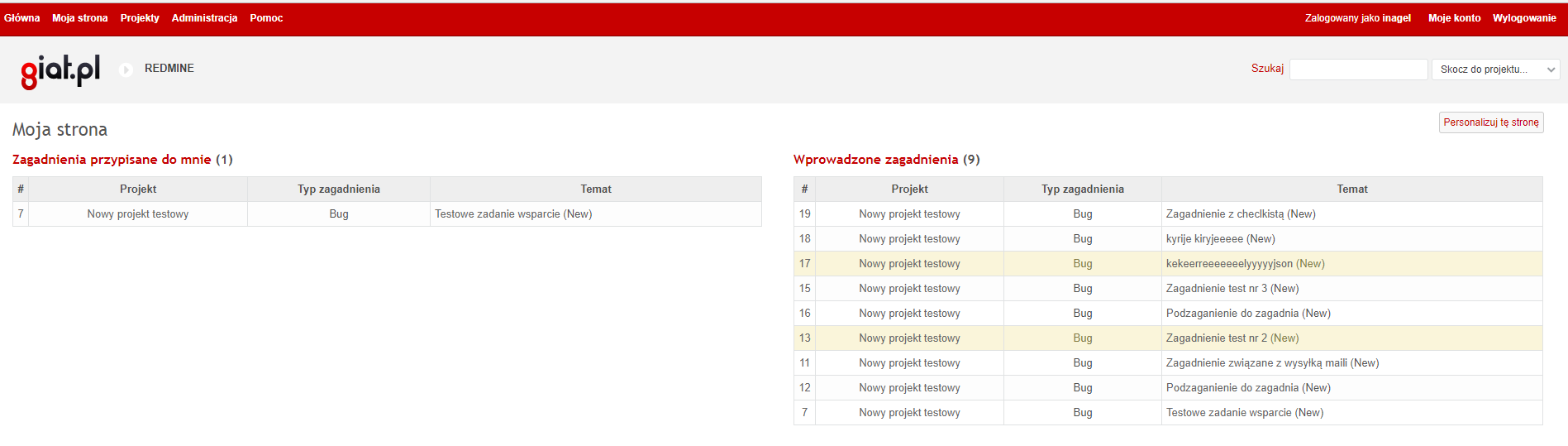
Task: Click Bug cell in assigned issues table
Action: tap(339, 214)
